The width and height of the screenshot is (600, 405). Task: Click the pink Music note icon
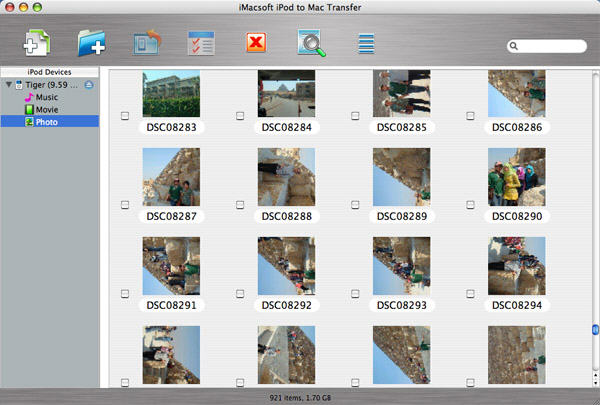pyautogui.click(x=29, y=97)
